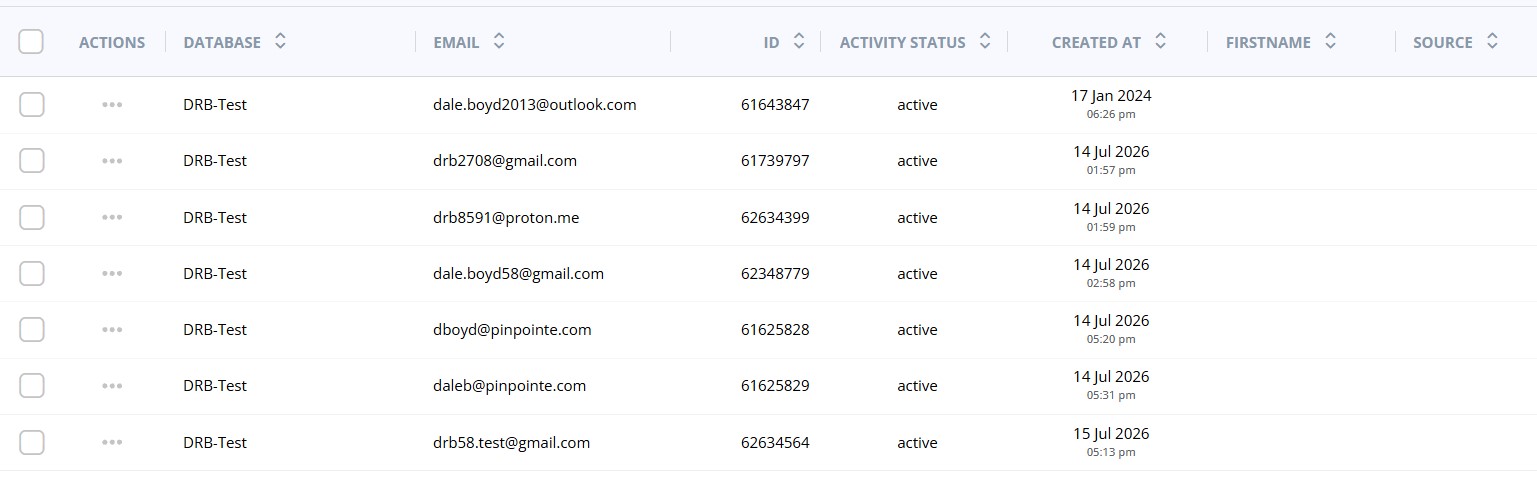This screenshot has height=490, width=1537.
Task: Check the box for dale.boyd58@gmail.com
Action: tap(32, 273)
